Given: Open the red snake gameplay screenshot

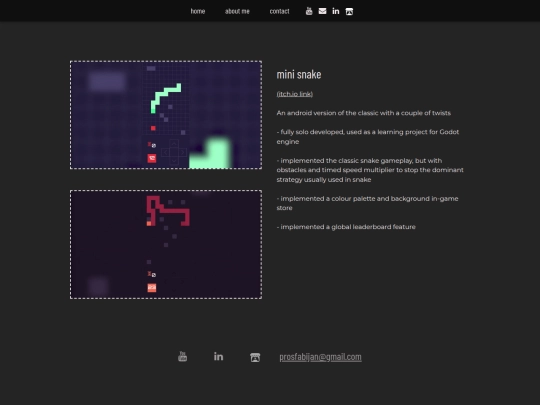Looking at the screenshot, I should click(x=166, y=245).
